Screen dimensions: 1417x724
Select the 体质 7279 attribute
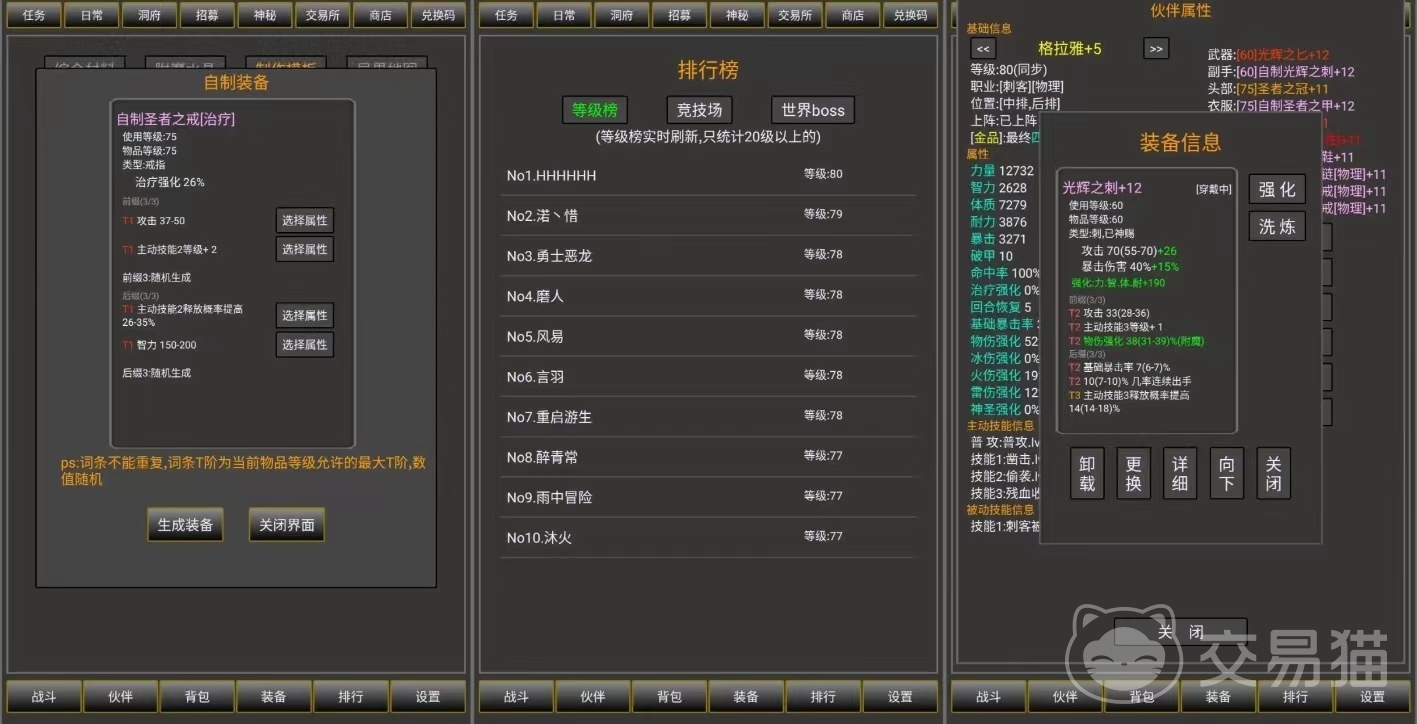[x=998, y=205]
